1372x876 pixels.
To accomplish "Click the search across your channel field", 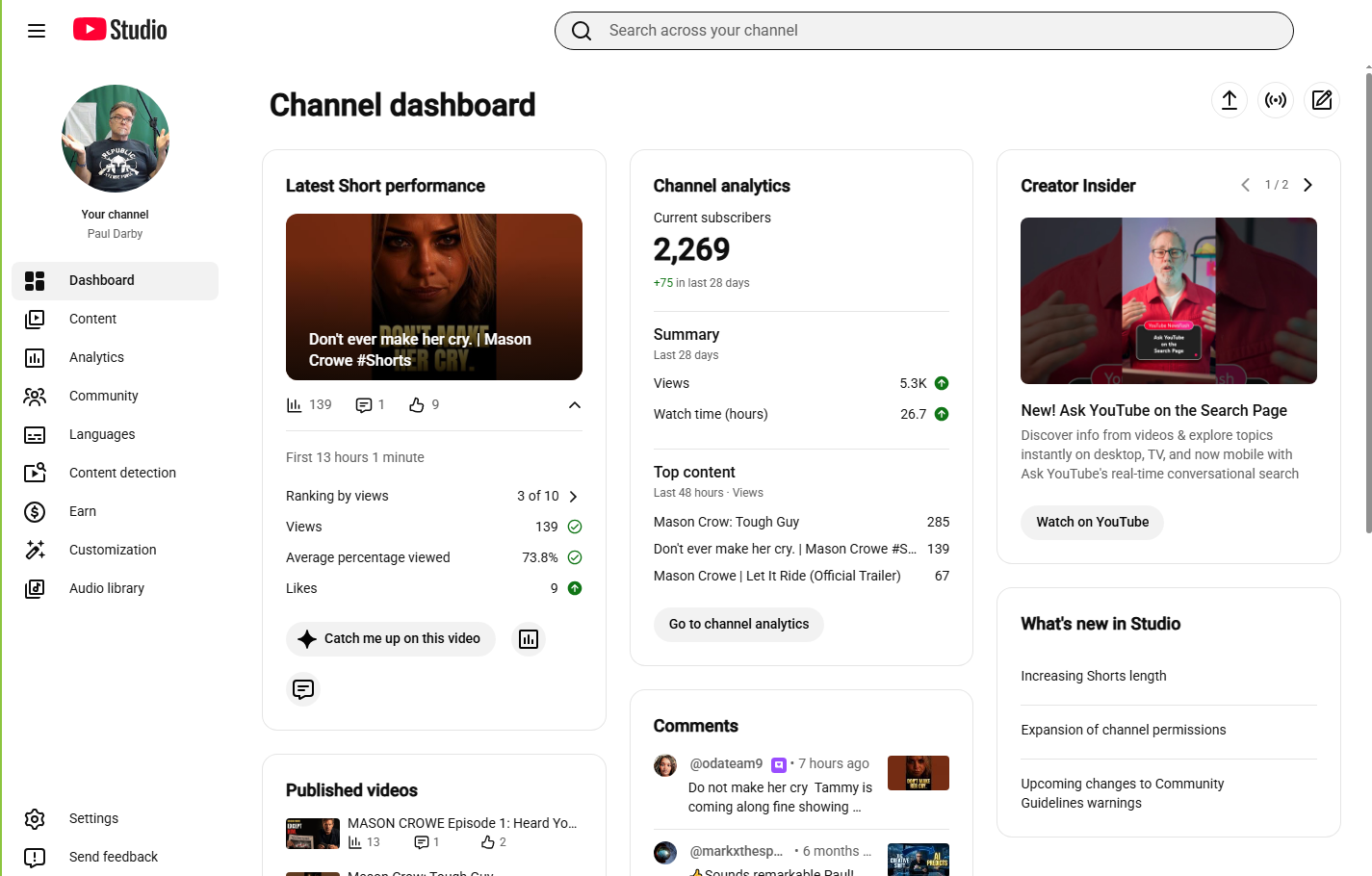I will tap(924, 31).
